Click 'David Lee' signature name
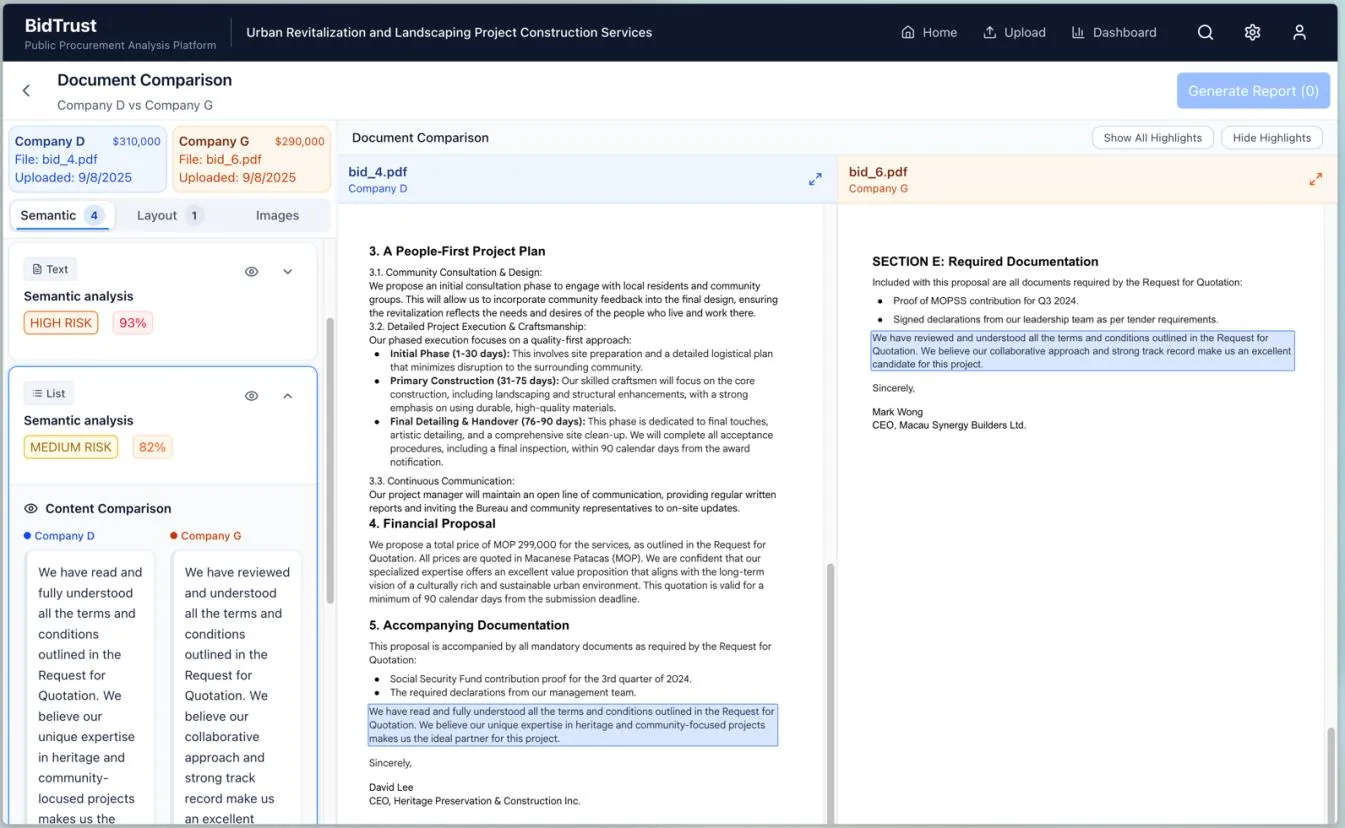This screenshot has width=1345, height=828. click(391, 788)
